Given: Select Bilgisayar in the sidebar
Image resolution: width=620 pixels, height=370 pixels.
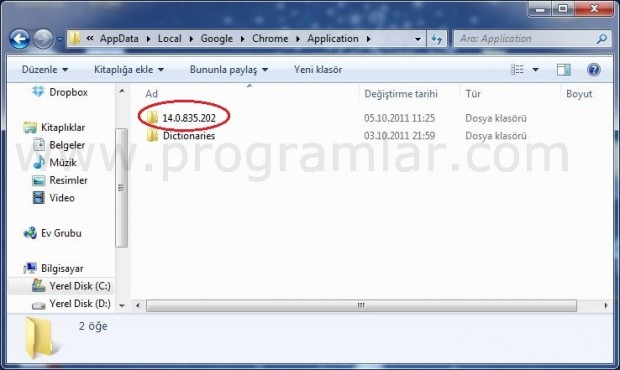Looking at the screenshot, I should [62, 268].
